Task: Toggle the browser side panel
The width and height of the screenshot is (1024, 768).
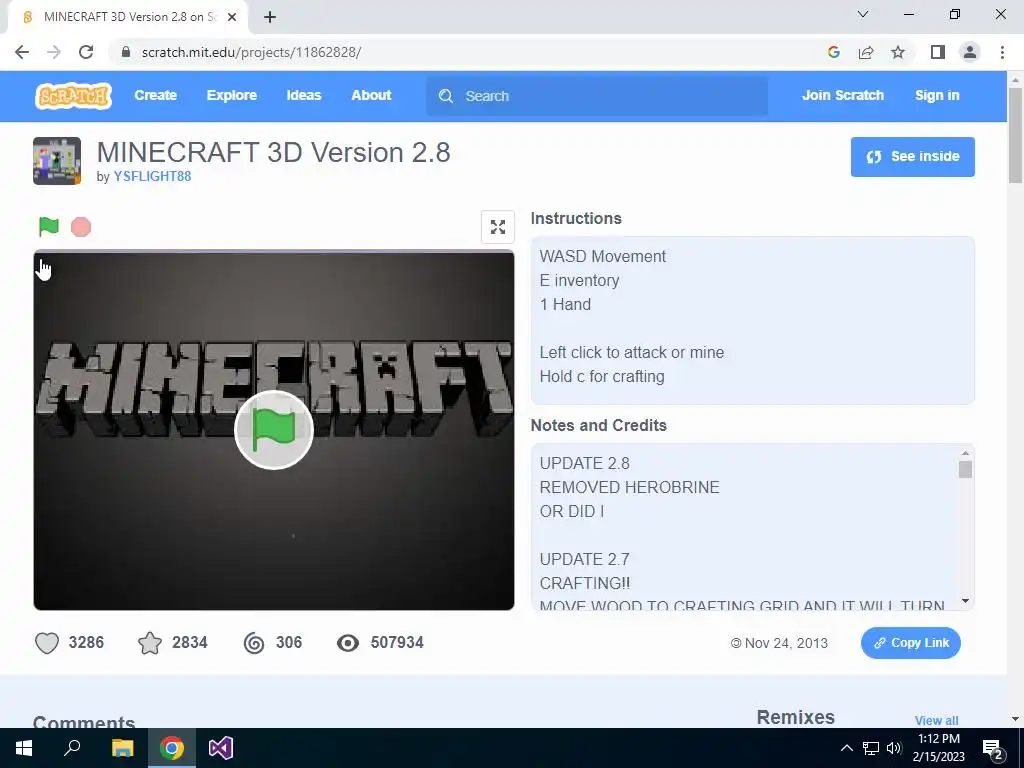Action: tap(938, 52)
